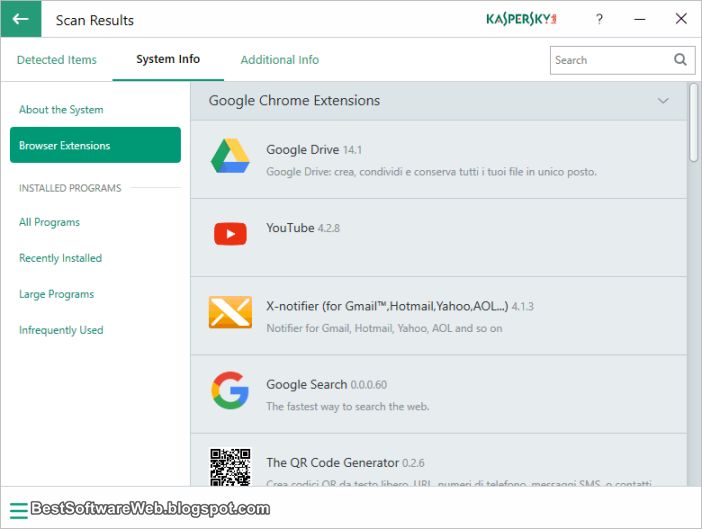Open Recently Installed programs
This screenshot has height=529, width=702.
(x=60, y=258)
